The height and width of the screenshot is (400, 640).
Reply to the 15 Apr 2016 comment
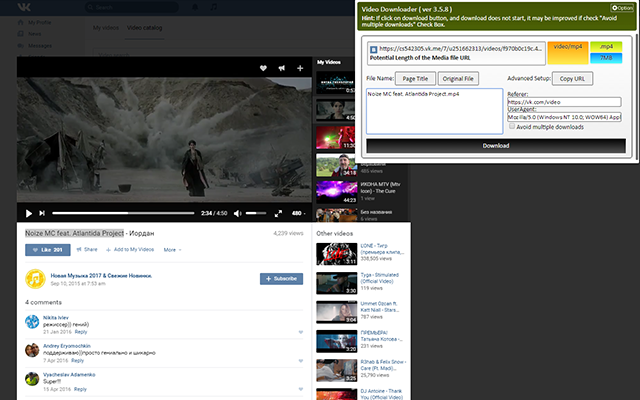tap(80, 389)
